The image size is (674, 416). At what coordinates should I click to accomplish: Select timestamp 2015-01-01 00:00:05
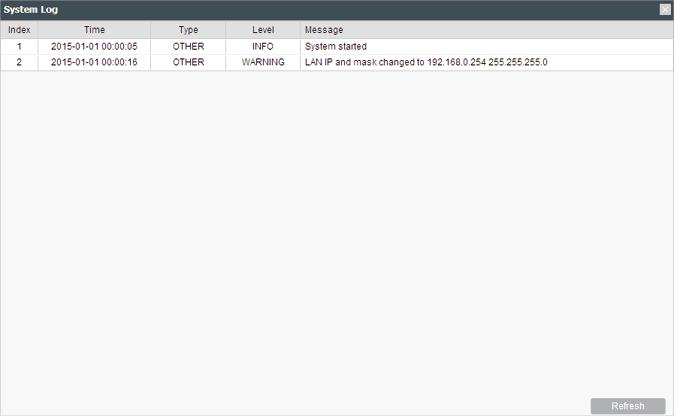click(x=94, y=46)
